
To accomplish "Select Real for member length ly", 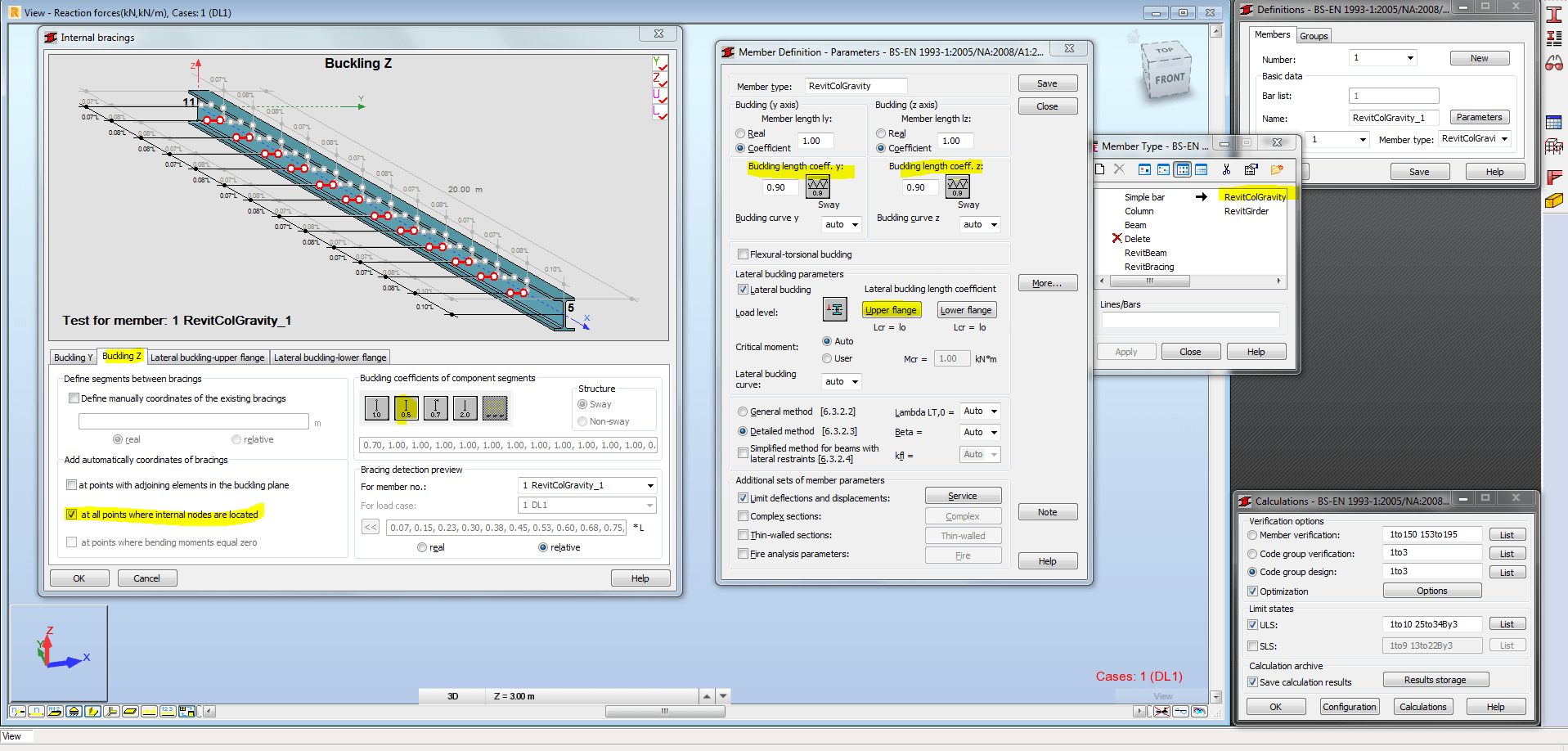I will 740,133.
